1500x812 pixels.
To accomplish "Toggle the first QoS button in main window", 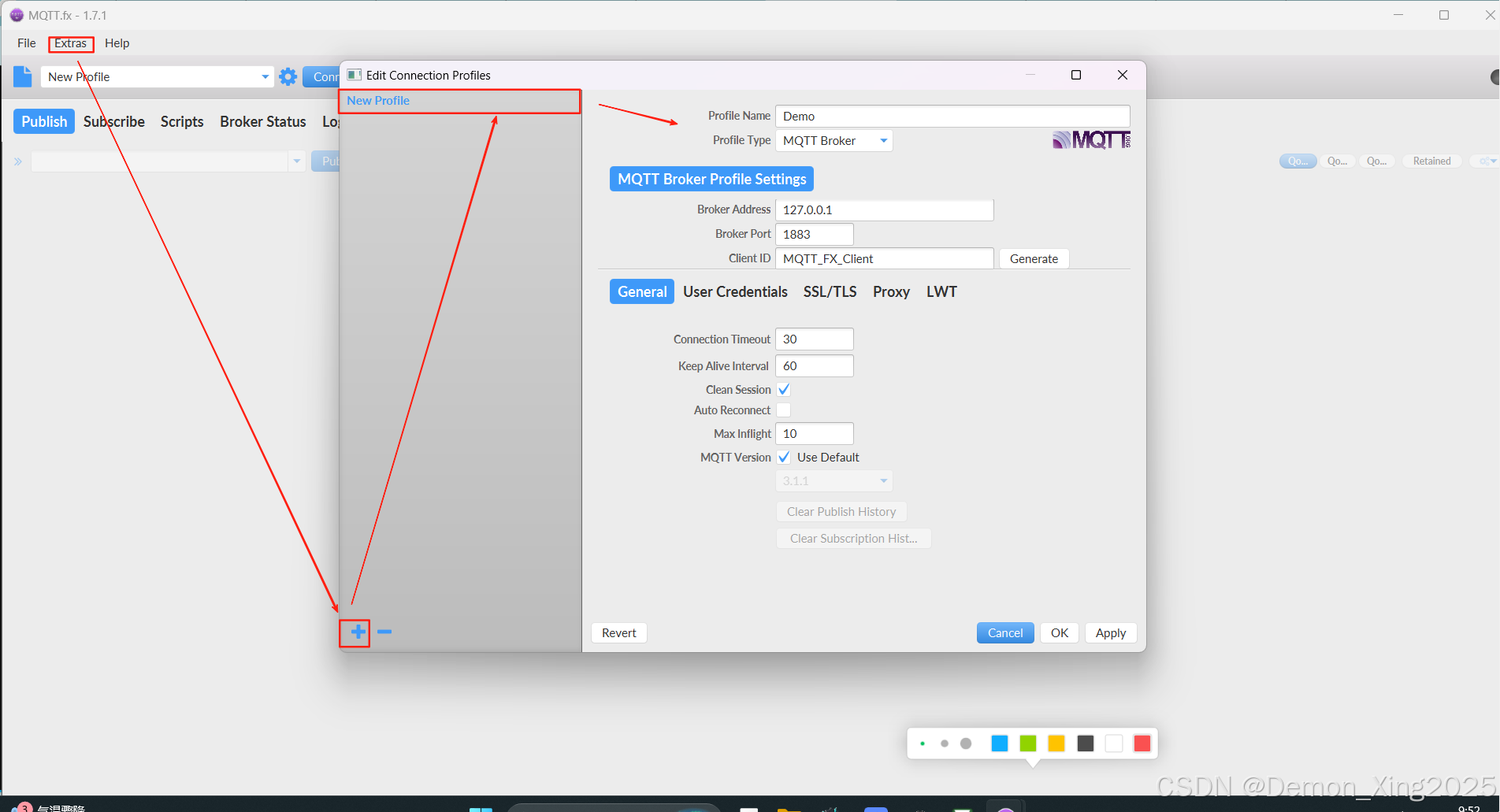I will 1298,161.
